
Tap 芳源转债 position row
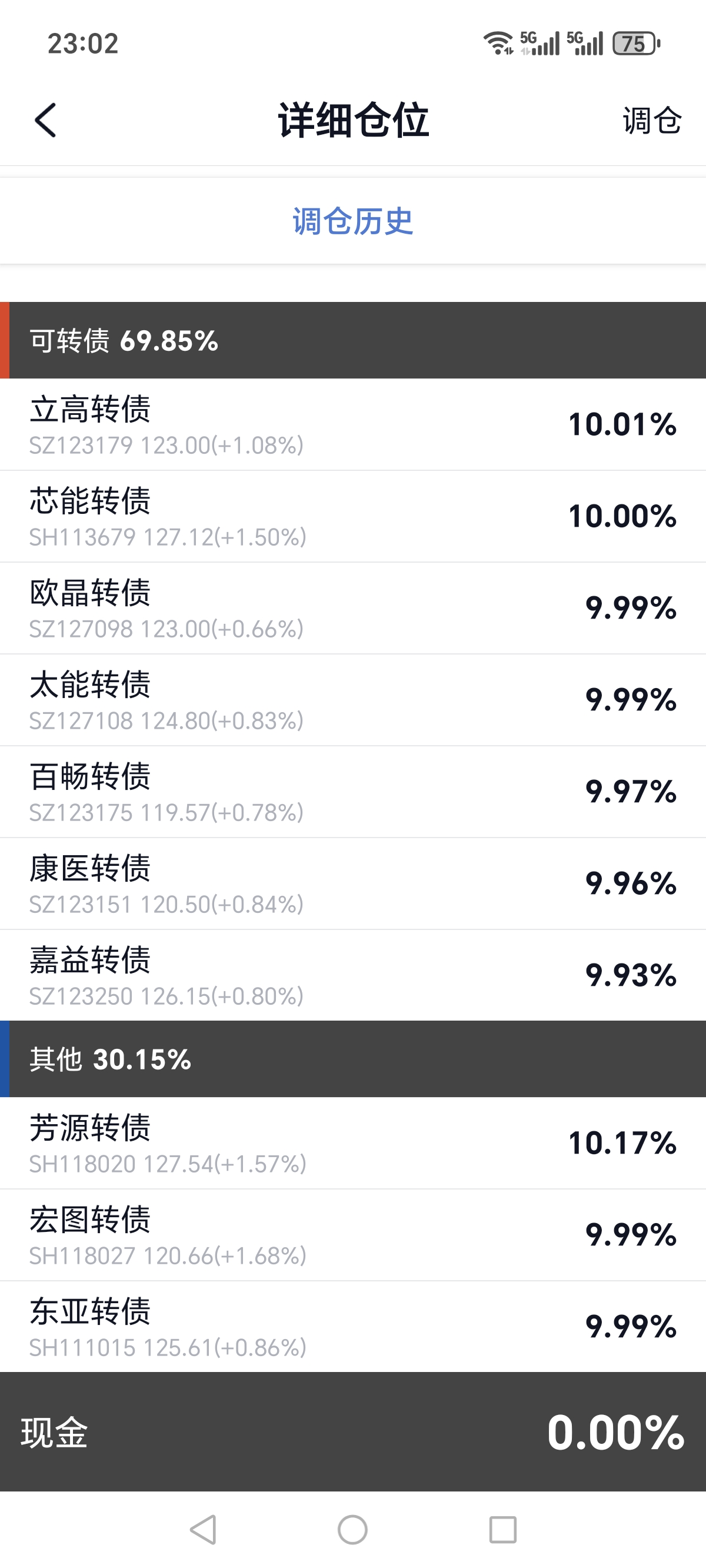coord(353,1143)
